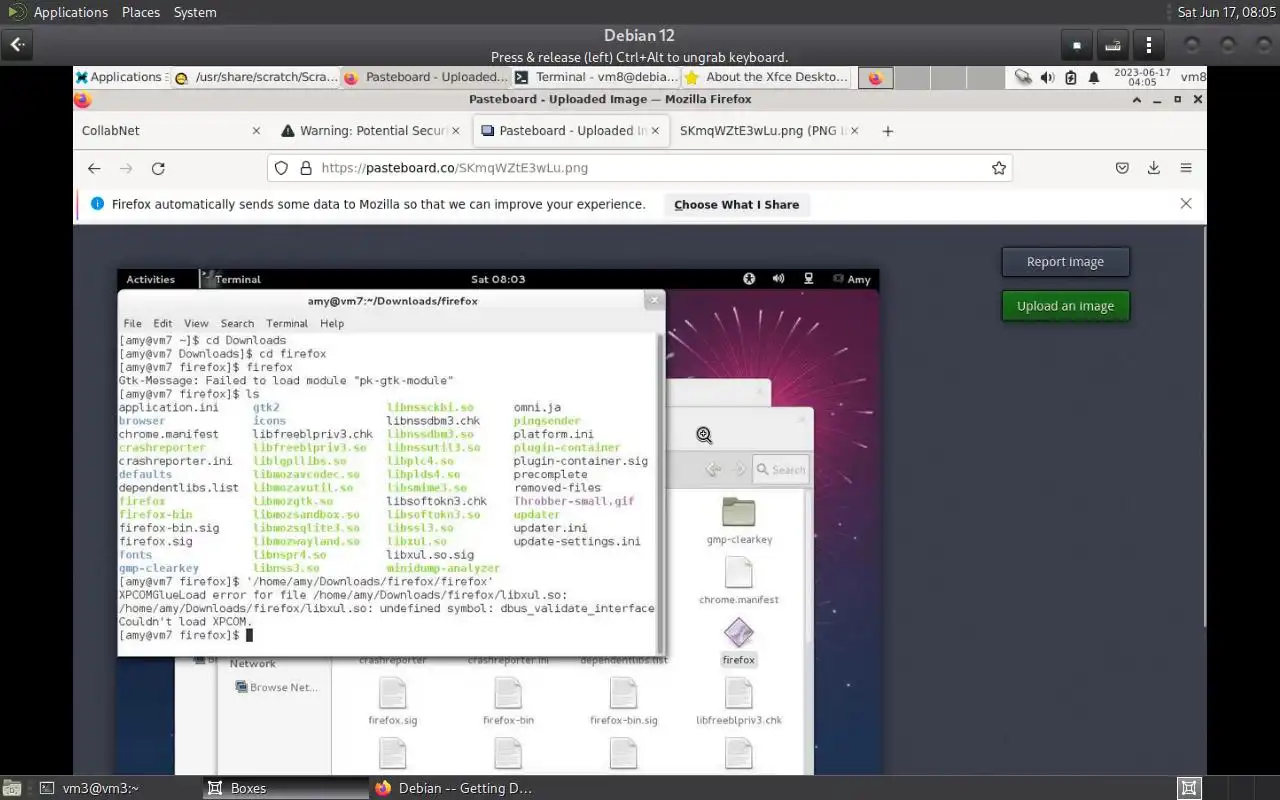Open the host Applications menu

click(59, 12)
